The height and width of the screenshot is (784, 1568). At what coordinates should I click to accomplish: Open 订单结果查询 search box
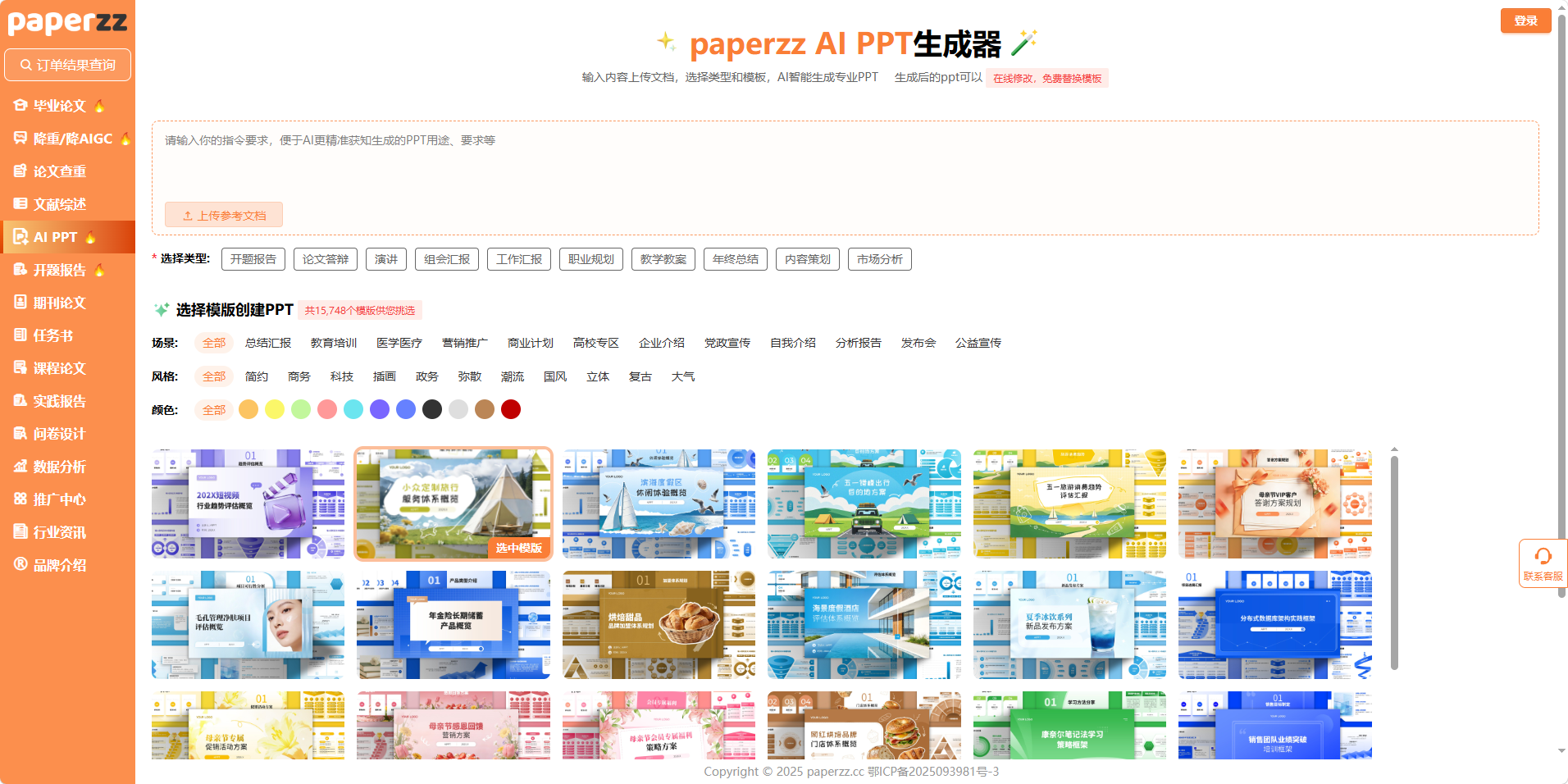(x=68, y=65)
